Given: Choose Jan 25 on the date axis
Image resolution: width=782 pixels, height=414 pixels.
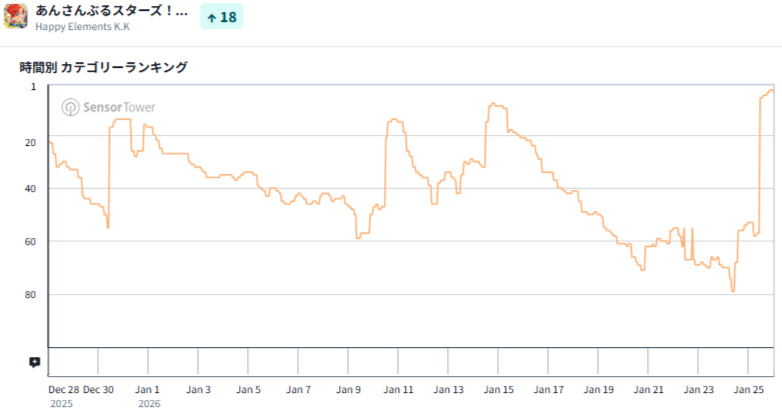Looking at the screenshot, I should click(750, 390).
